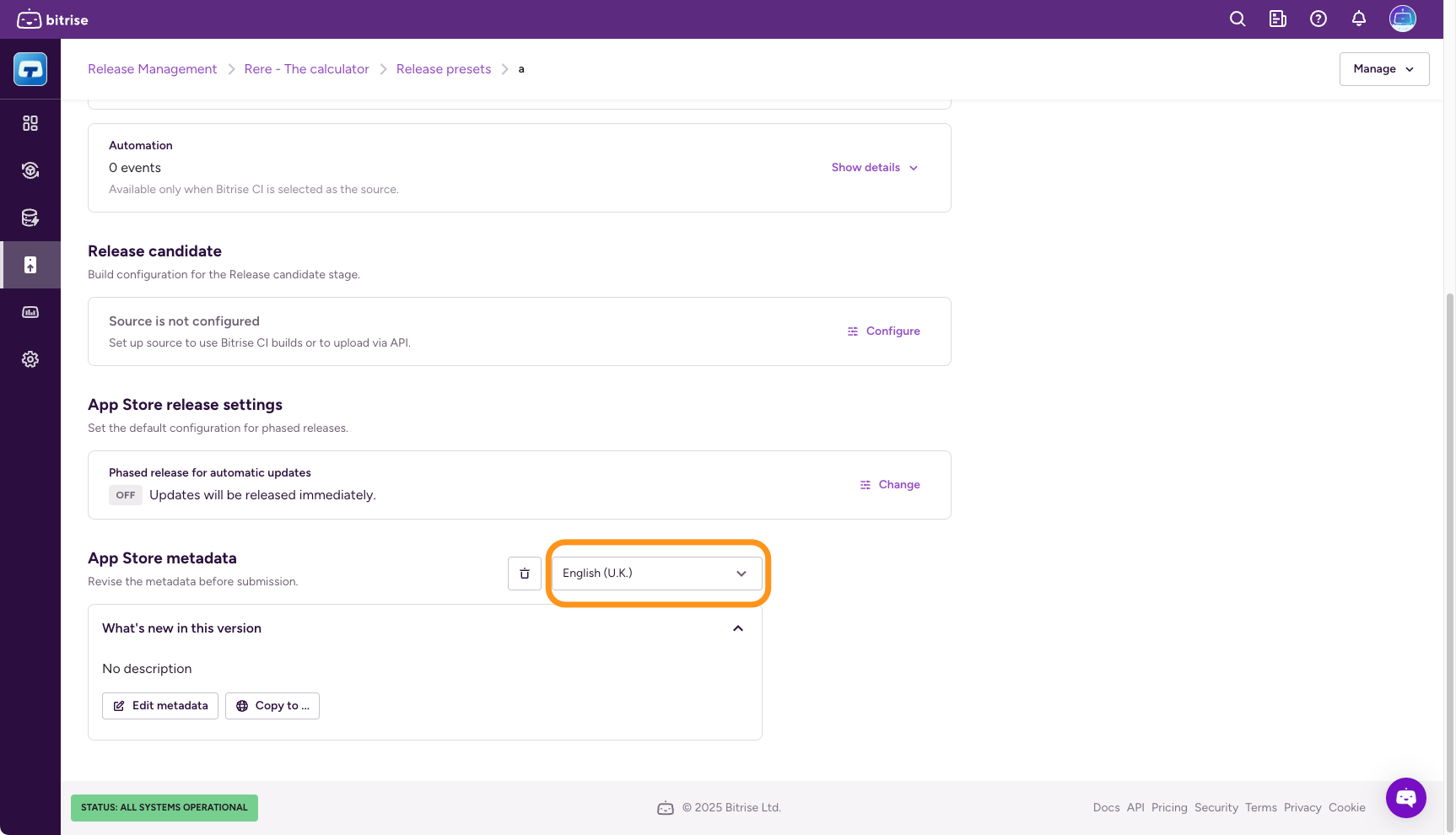The height and width of the screenshot is (835, 1456).
Task: Expand the Manage dropdown button
Action: [1383, 69]
